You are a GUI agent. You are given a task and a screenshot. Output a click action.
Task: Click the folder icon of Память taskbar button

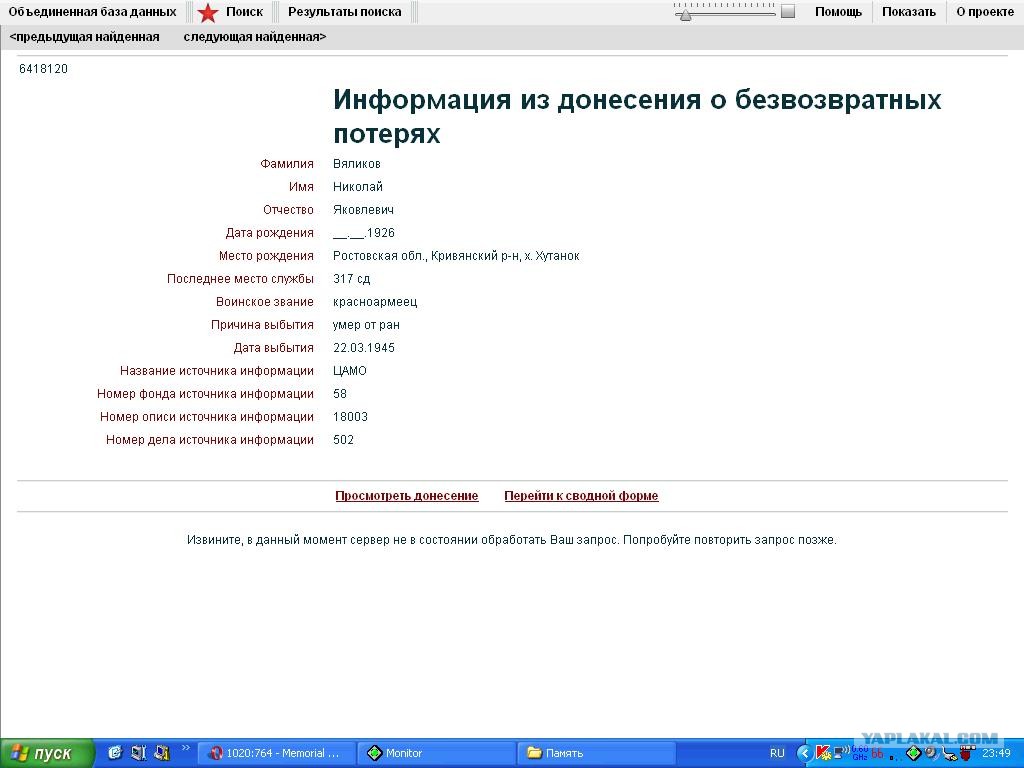(x=534, y=753)
